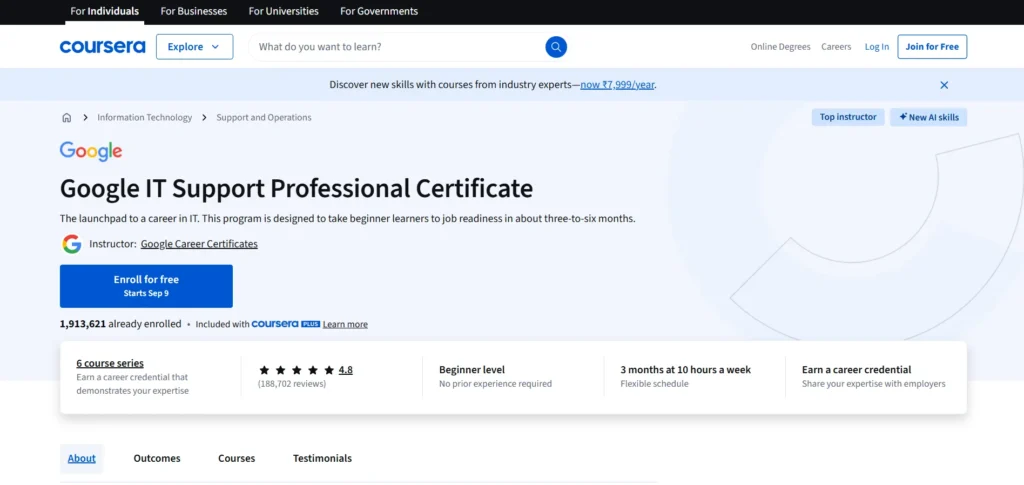The height and width of the screenshot is (485, 1024).
Task: Click the blue search magnifier icon
Action: click(556, 47)
